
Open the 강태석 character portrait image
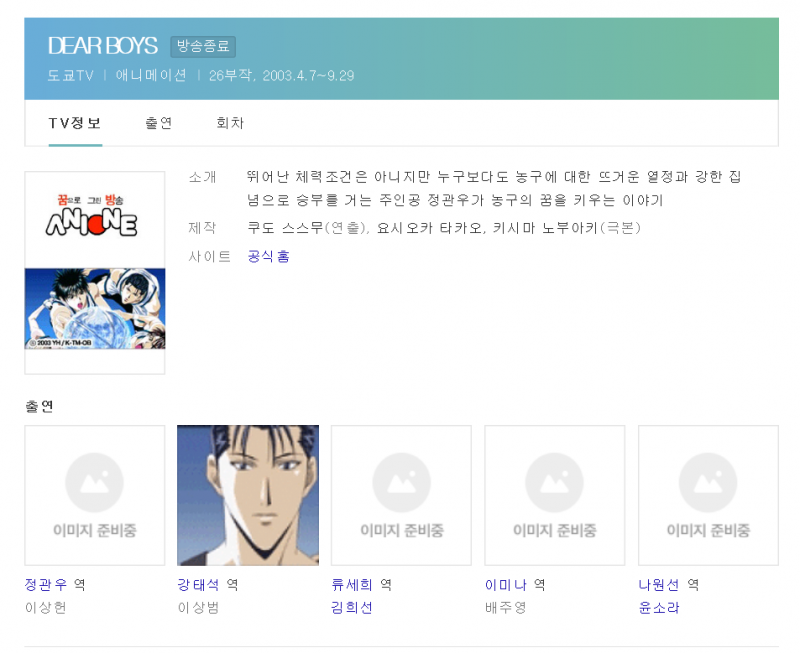point(248,495)
